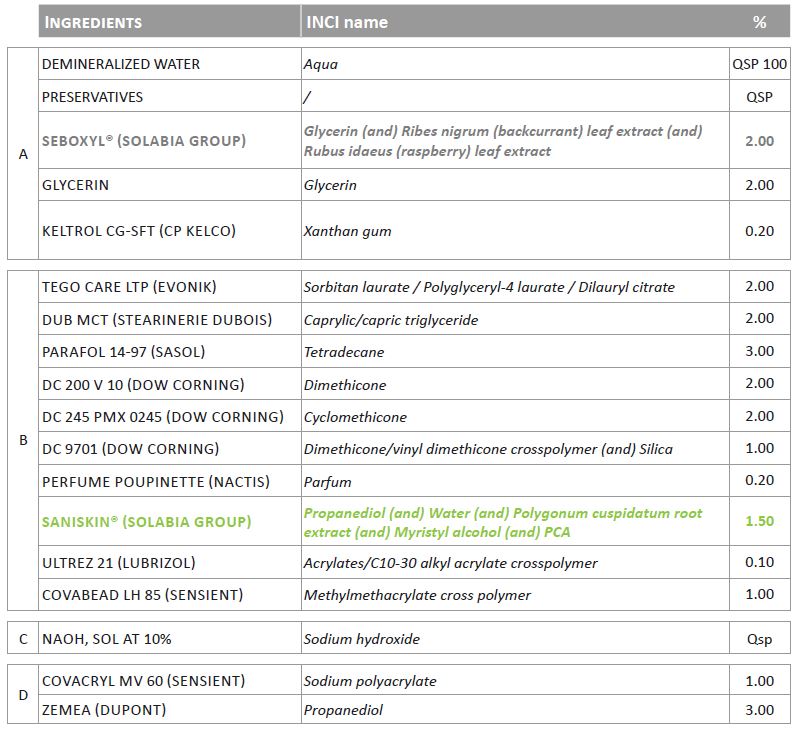The width and height of the screenshot is (798, 730).
Task: Click Caprylic/capric triglyceride cell
Action: coord(515,319)
